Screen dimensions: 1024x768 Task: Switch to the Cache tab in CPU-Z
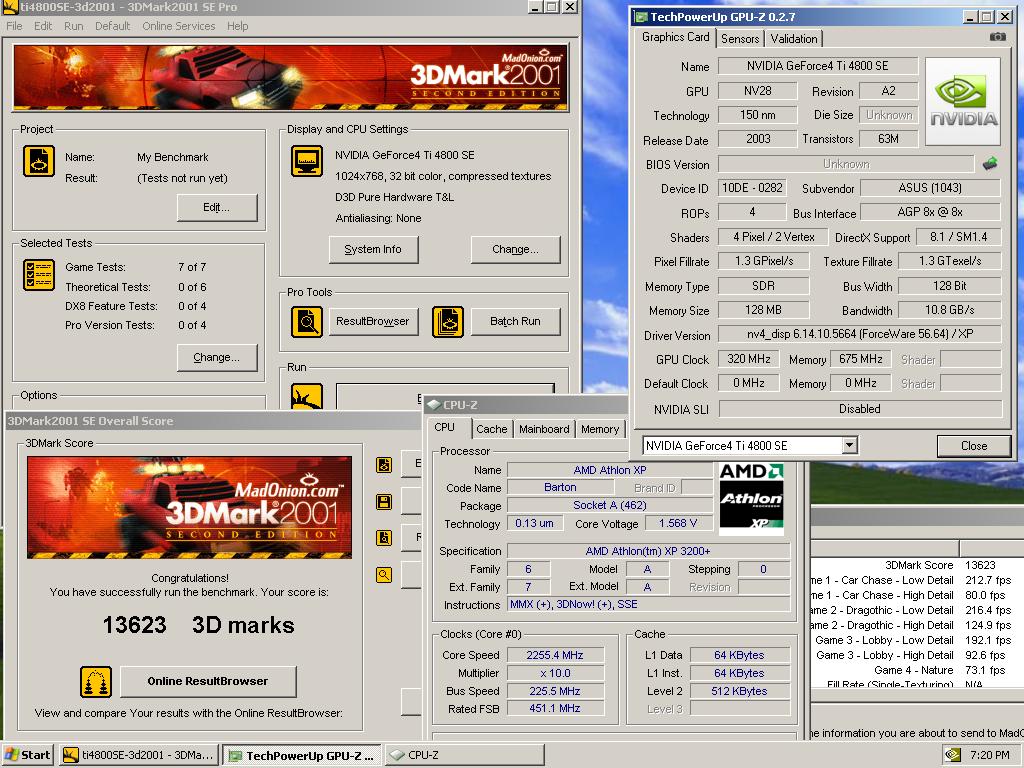tap(492, 429)
